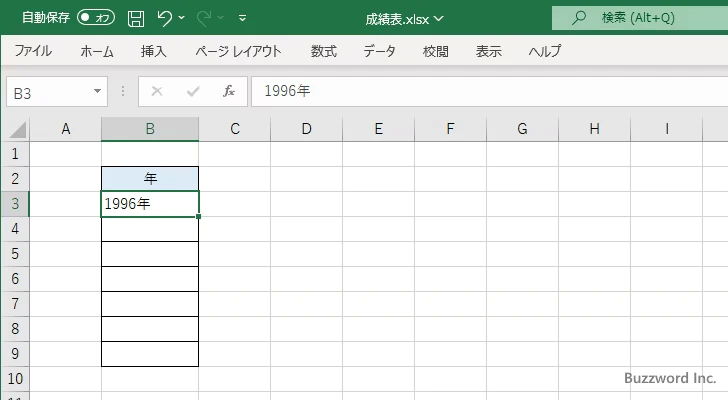Select column F header
Image resolution: width=728 pixels, height=400 pixels.
pos(450,129)
